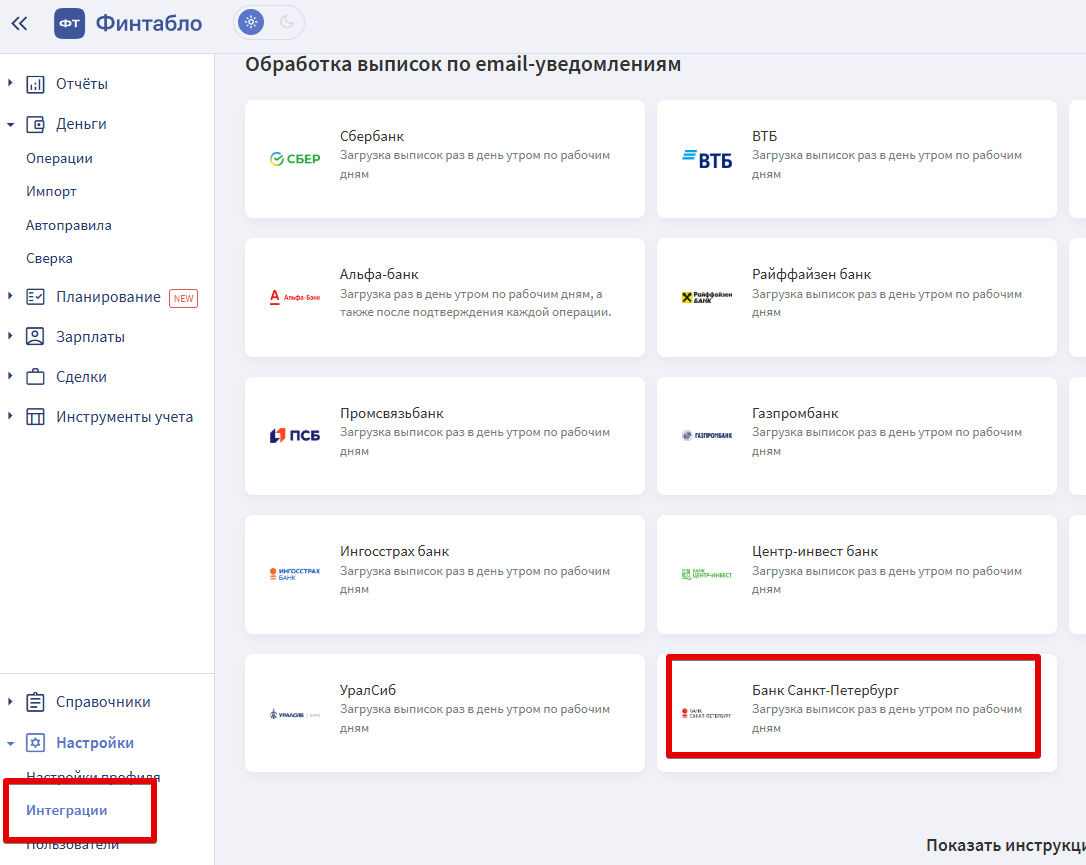Screen dimensions: 1086x865
Task: Expand the Планирование section arrow
Action: click(x=10, y=296)
